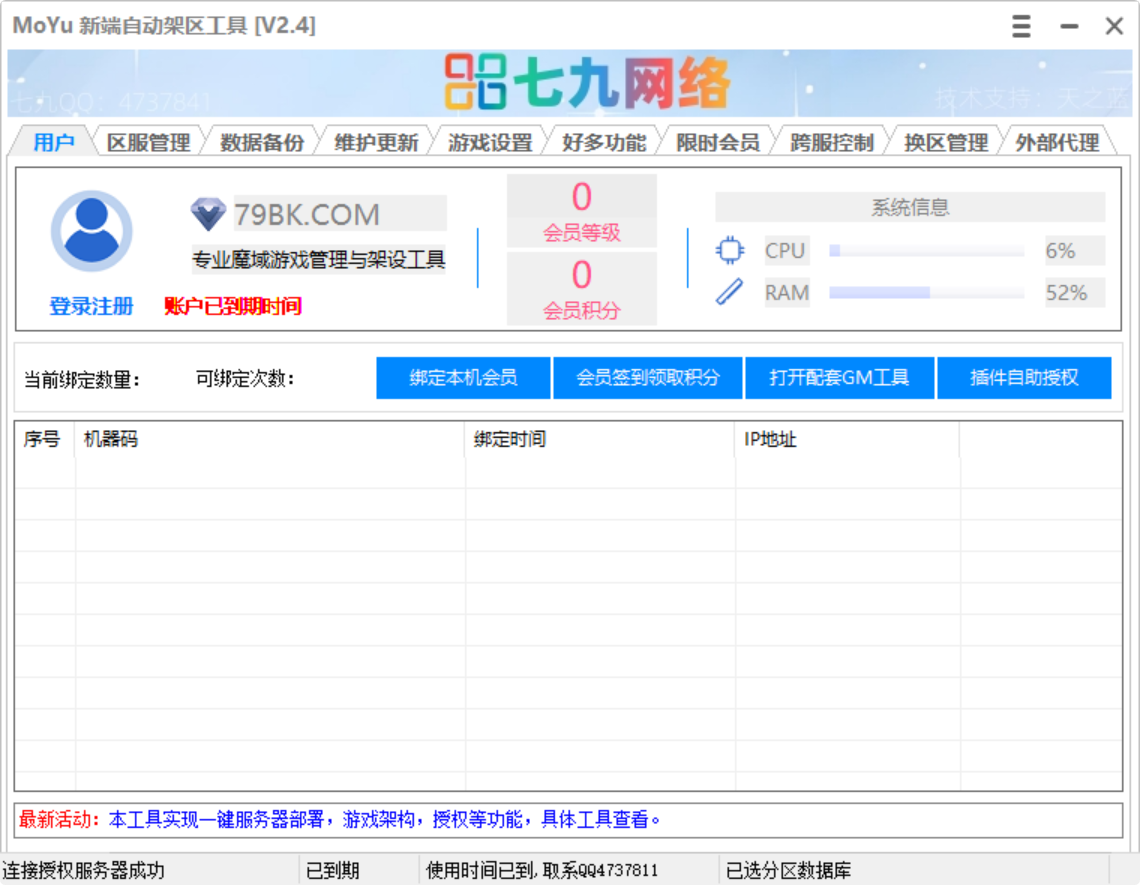Screen dimensions: 1140x885
Task: Open the 数据备份 tab
Action: point(262,142)
